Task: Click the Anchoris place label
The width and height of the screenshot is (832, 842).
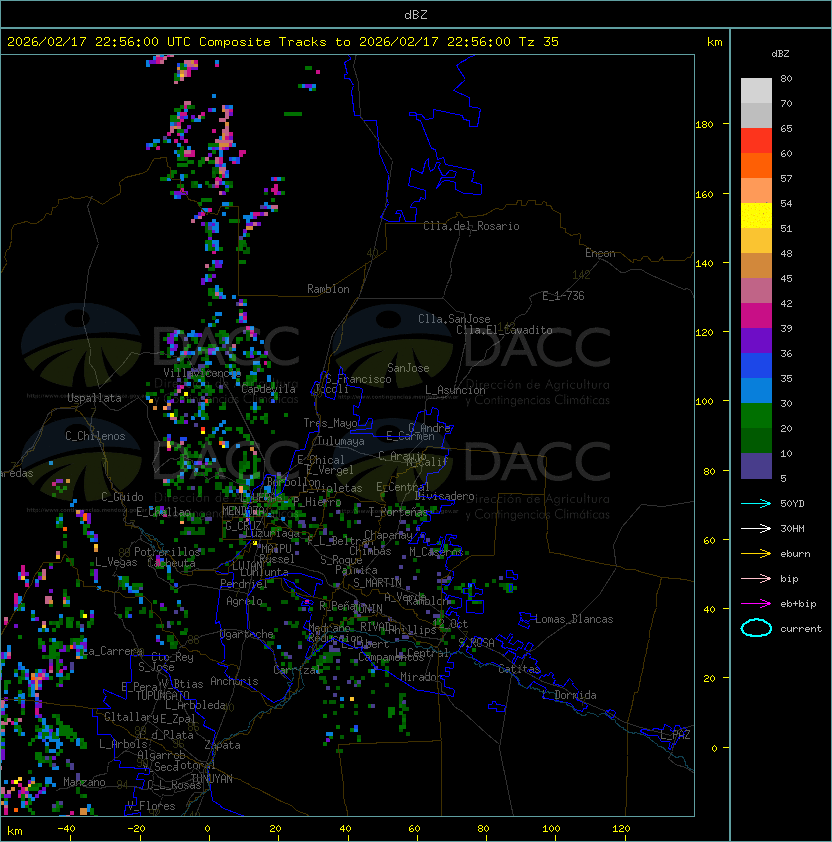Action: [234, 681]
